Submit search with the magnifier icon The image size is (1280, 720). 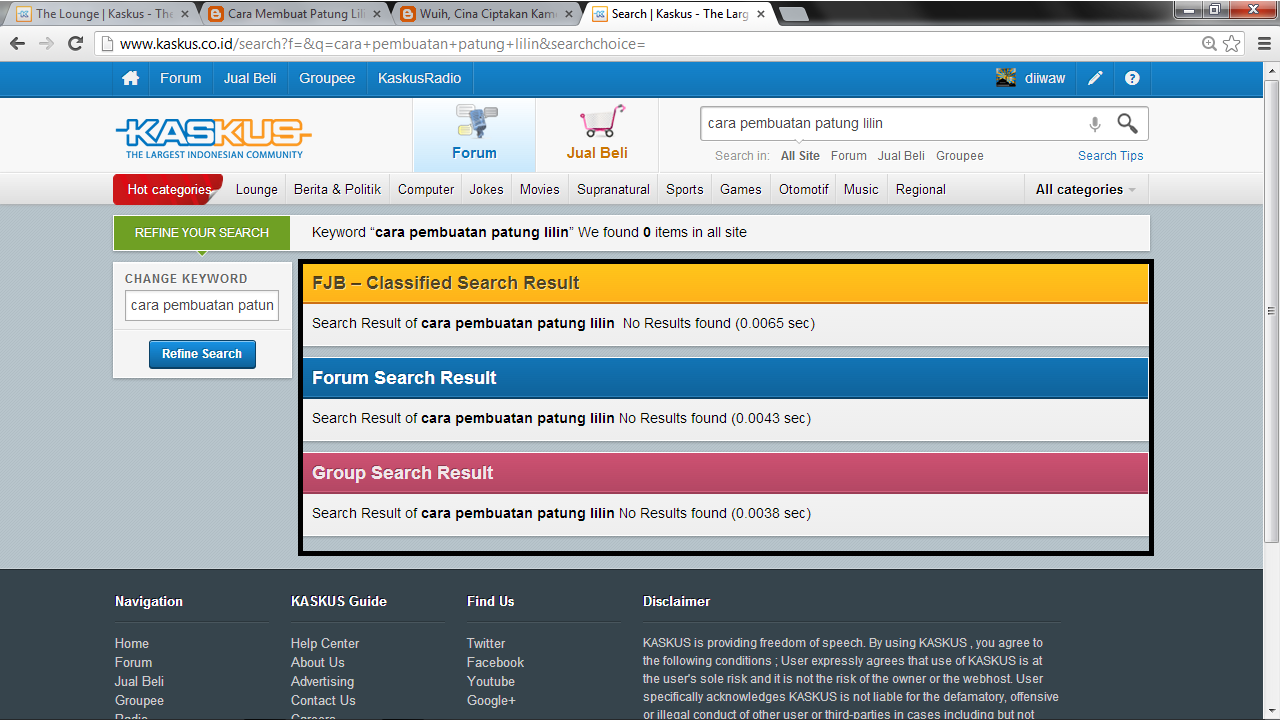[x=1127, y=123]
